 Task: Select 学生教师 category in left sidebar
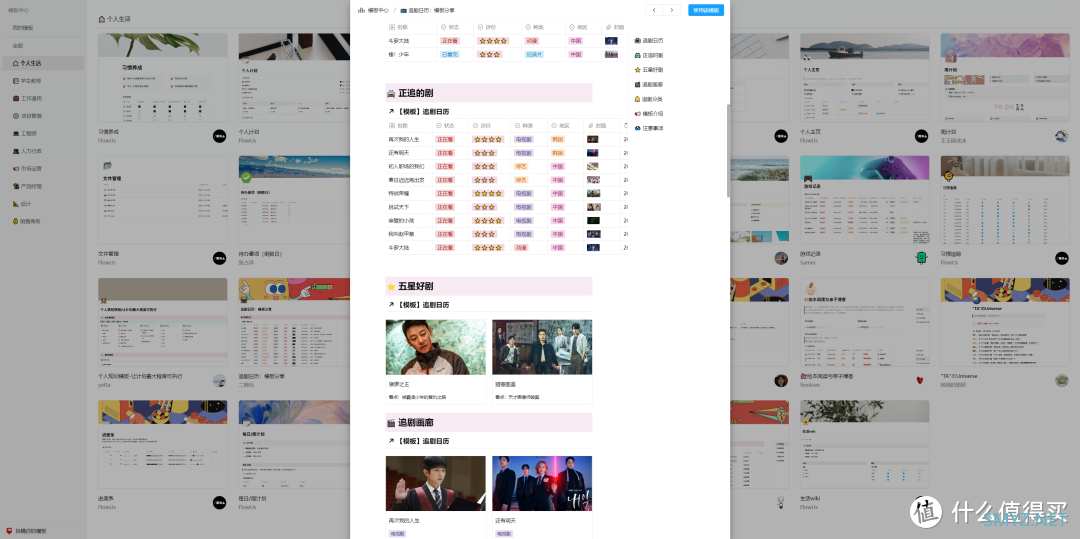pyautogui.click(x=42, y=81)
